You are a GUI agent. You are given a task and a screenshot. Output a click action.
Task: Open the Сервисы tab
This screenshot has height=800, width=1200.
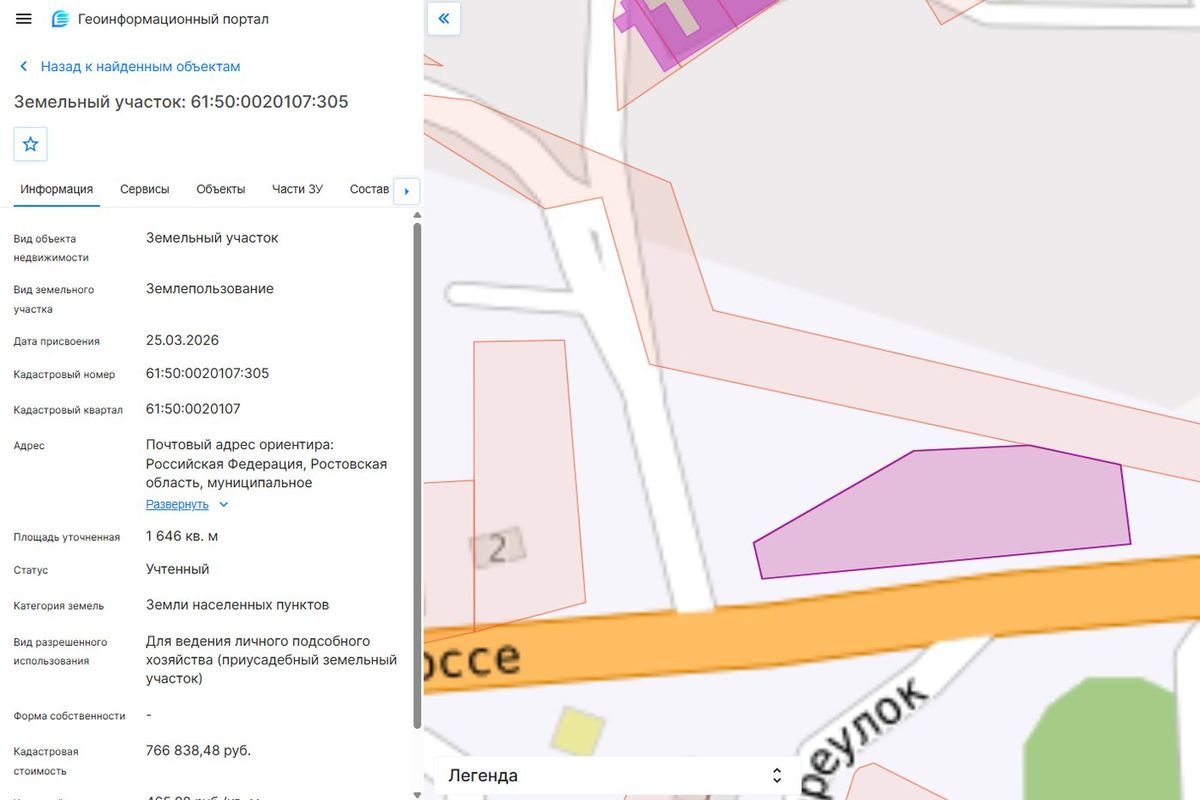(x=145, y=189)
